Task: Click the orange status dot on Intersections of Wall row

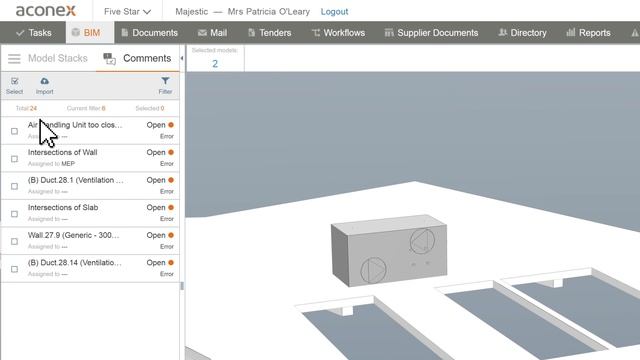Action: coord(171,152)
